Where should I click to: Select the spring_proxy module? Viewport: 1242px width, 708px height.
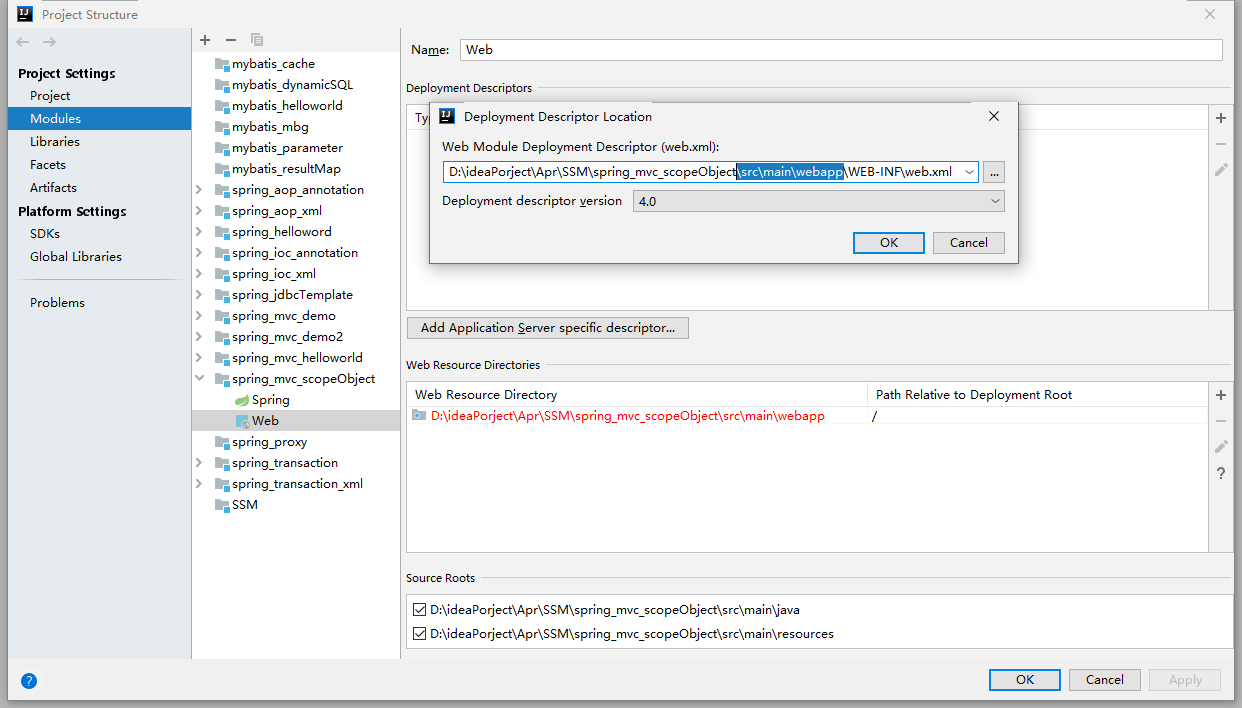coord(269,442)
